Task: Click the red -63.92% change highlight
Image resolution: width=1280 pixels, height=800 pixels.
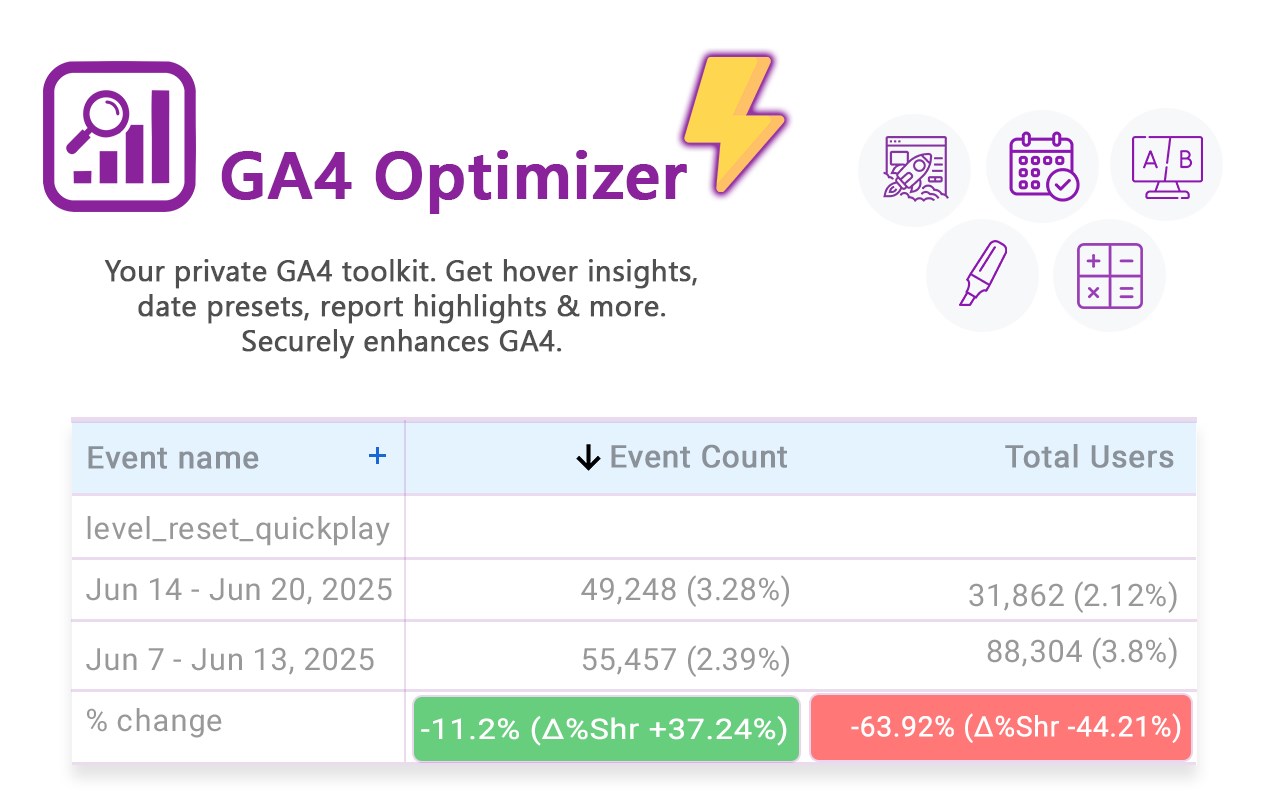Action: pyautogui.click(x=1001, y=728)
